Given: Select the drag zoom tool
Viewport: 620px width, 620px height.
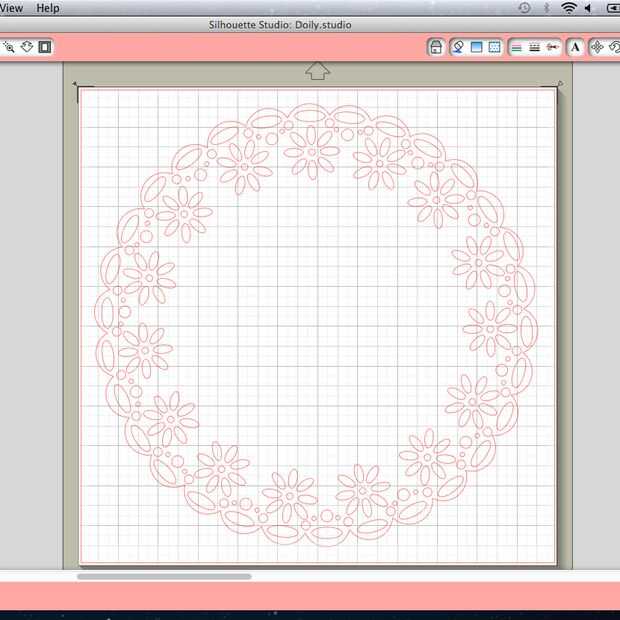Looking at the screenshot, I should point(9,47).
